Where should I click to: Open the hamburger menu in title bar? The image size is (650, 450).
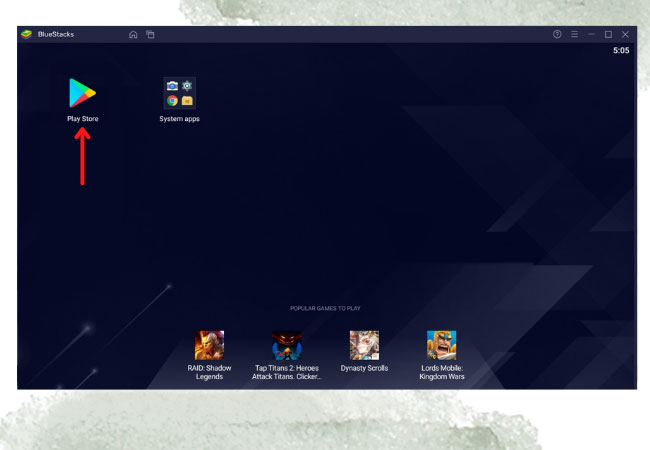click(x=574, y=34)
